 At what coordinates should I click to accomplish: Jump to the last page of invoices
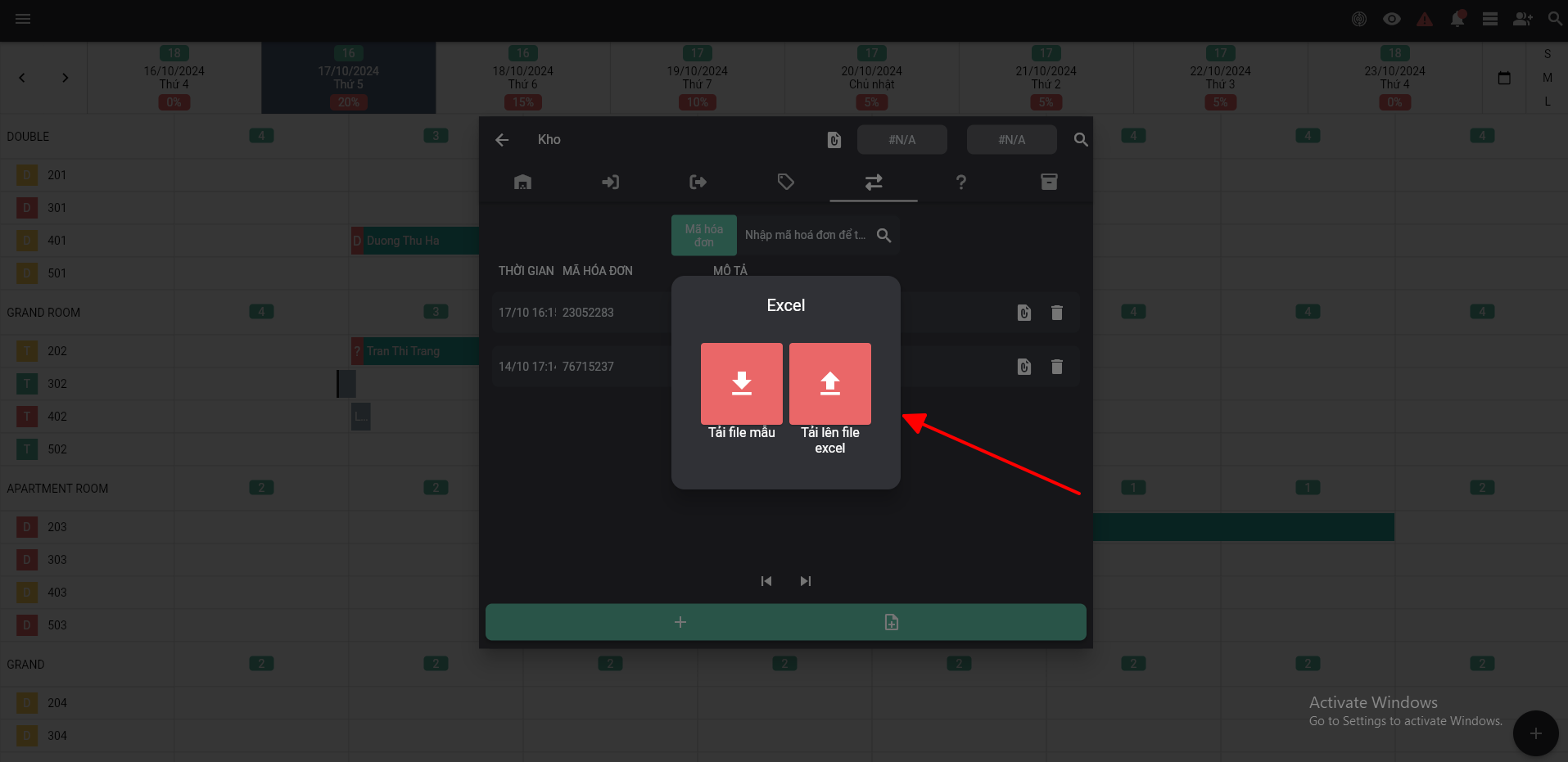pos(806,581)
